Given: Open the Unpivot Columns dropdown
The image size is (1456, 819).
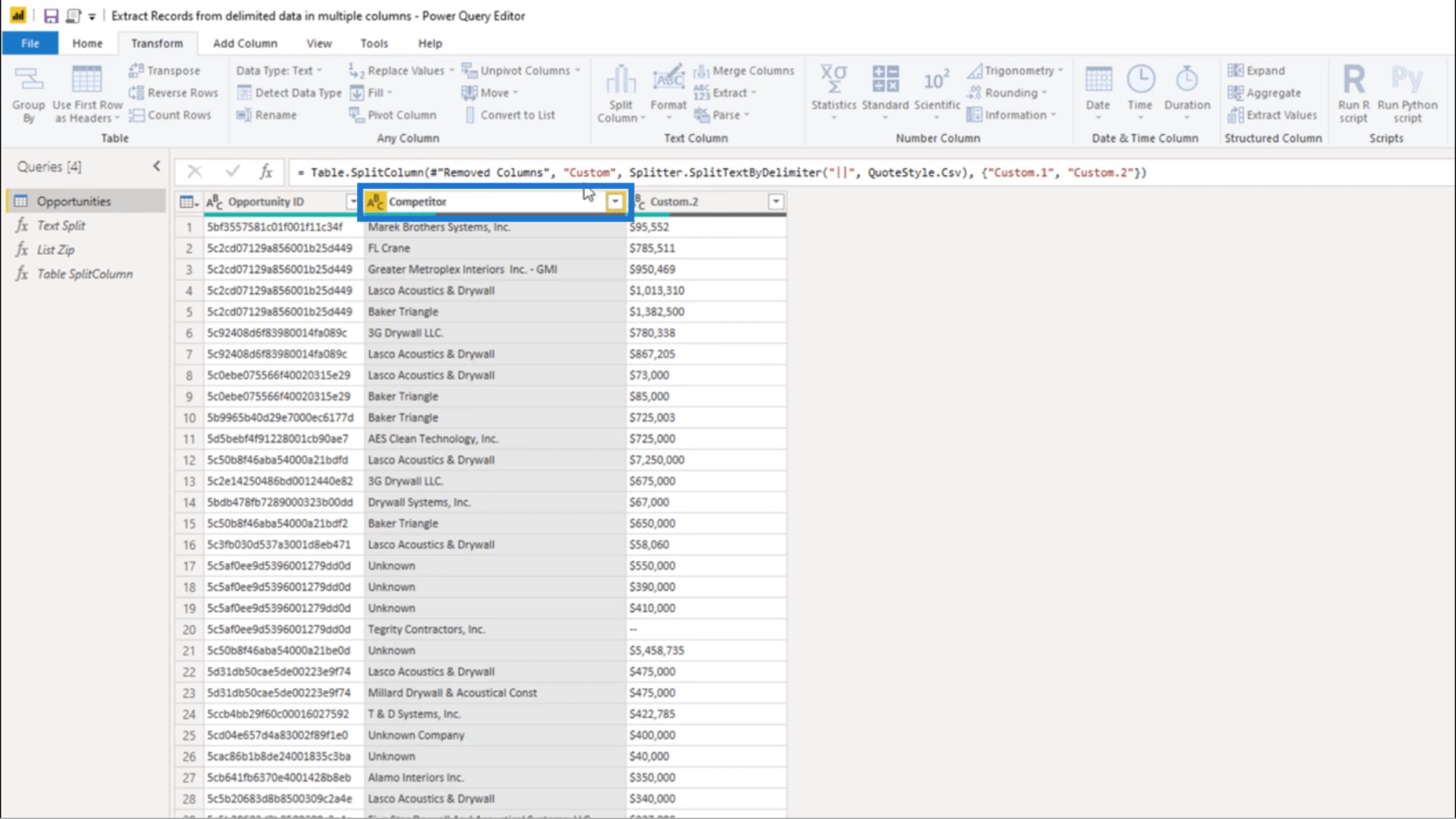Looking at the screenshot, I should pyautogui.click(x=521, y=70).
